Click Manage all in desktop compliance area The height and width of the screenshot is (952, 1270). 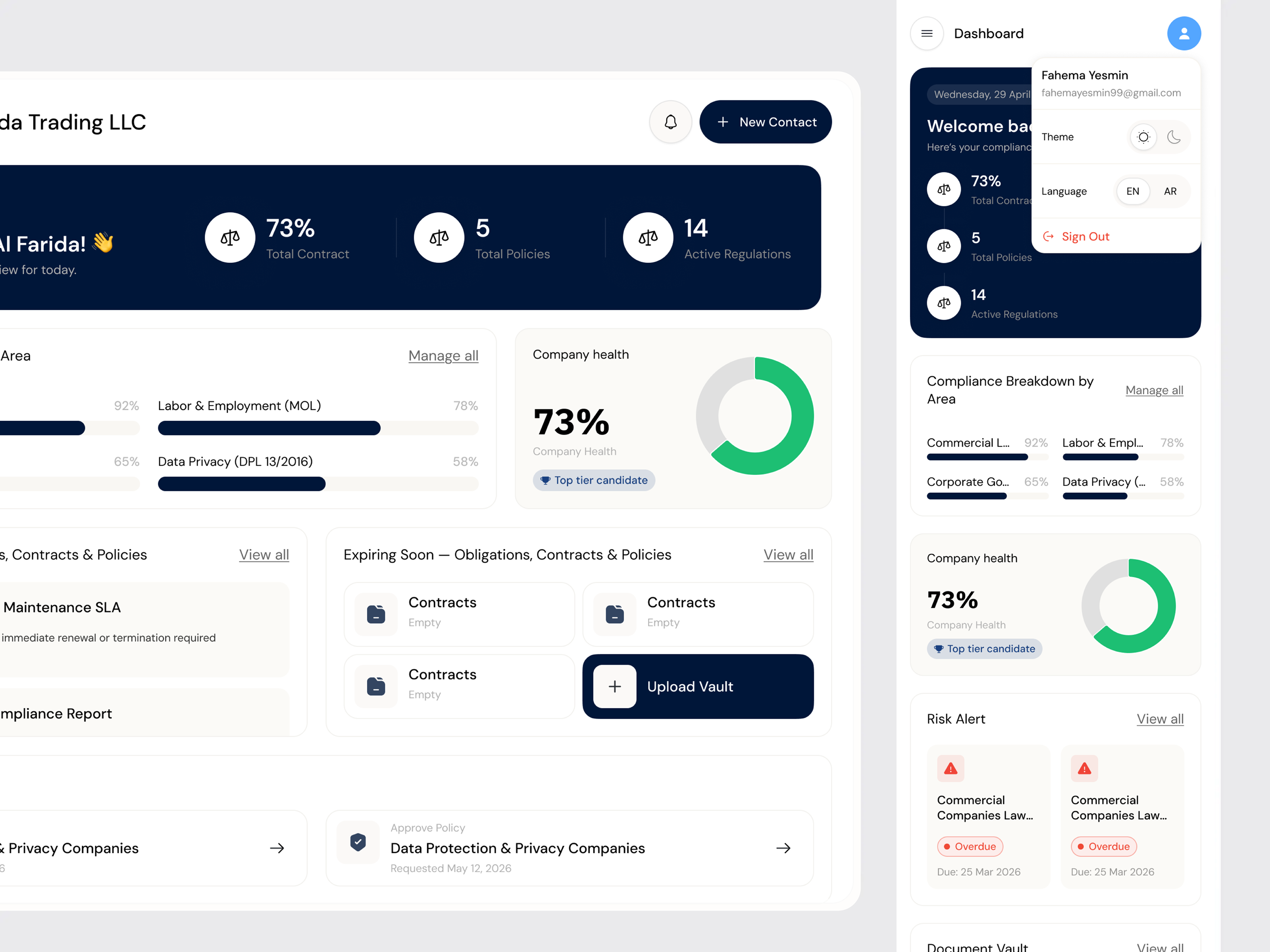[443, 356]
